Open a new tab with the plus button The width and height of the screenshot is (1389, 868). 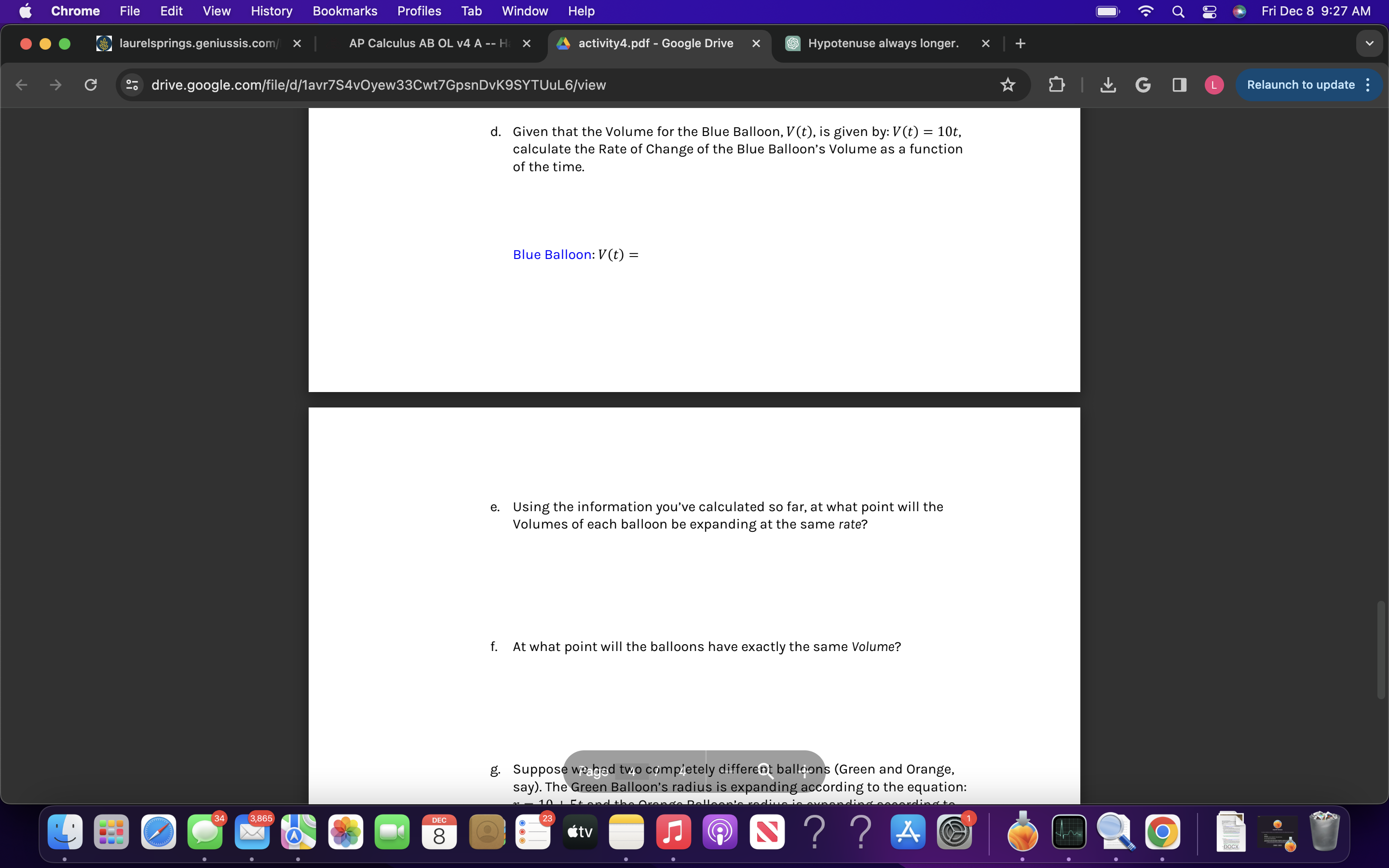[x=1020, y=43]
